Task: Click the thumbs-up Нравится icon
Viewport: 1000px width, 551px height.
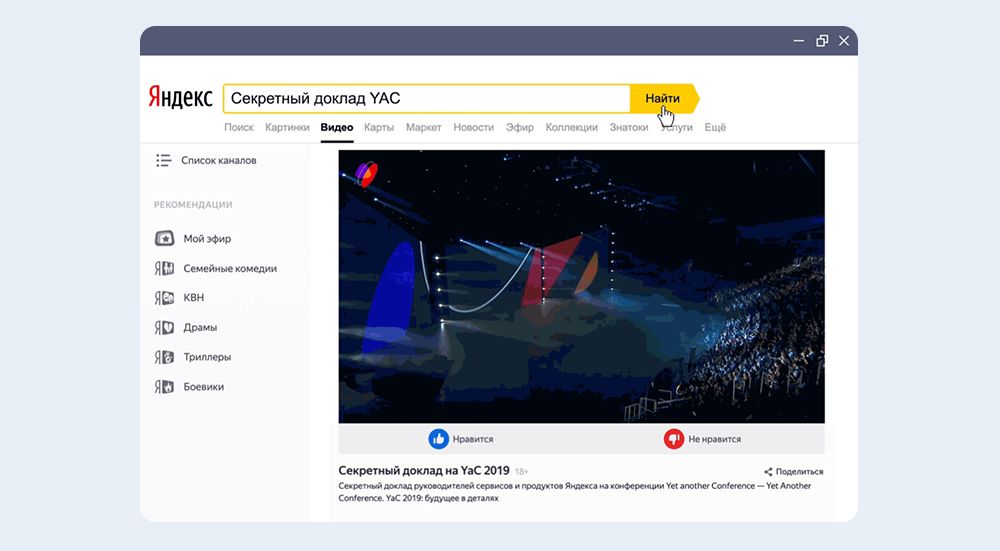Action: tap(438, 439)
